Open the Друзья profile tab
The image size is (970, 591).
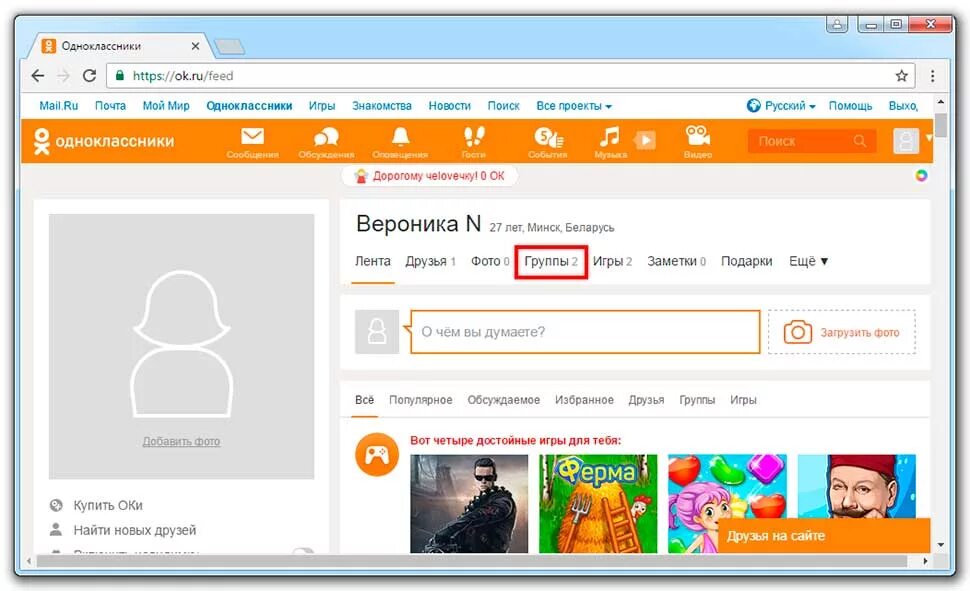pos(431,261)
